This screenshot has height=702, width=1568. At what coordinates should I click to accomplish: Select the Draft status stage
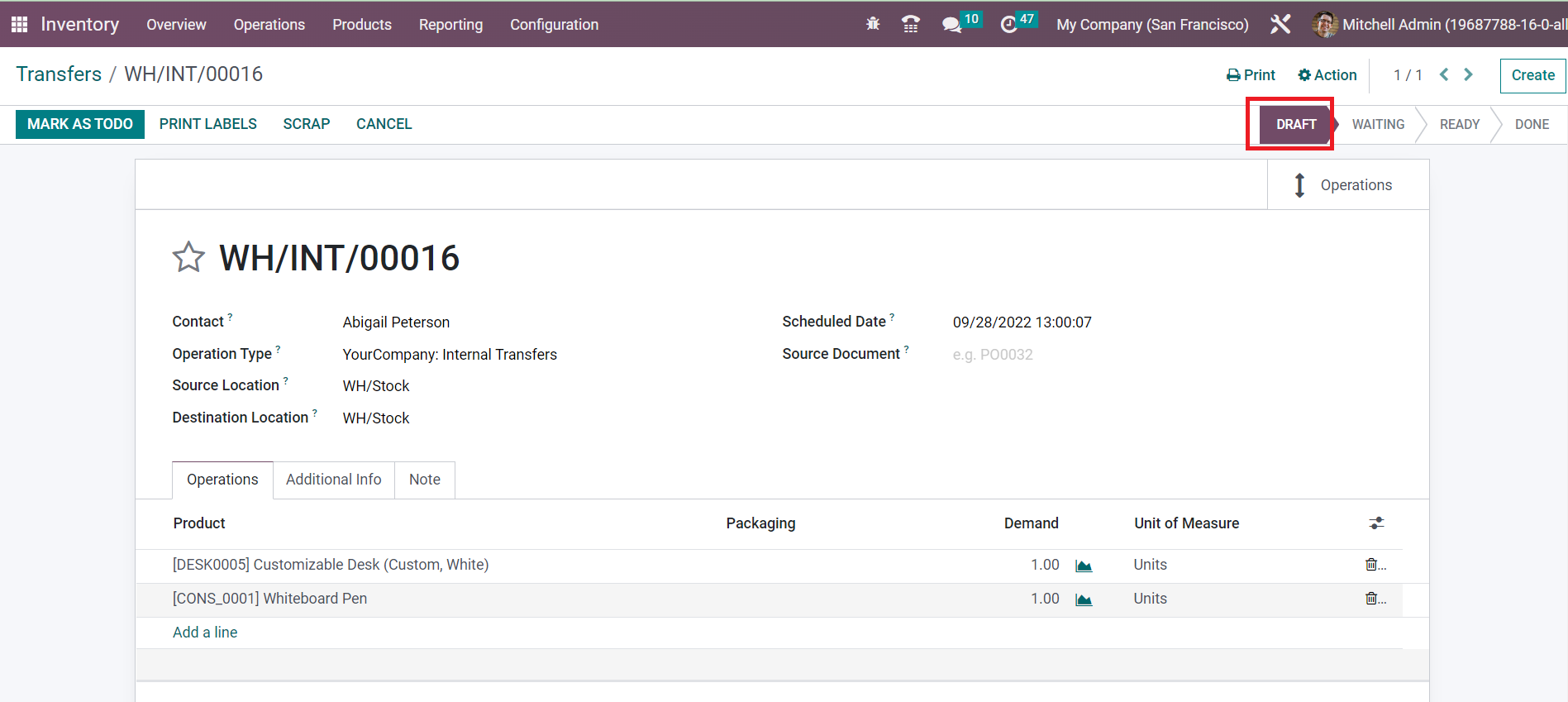[1295, 124]
